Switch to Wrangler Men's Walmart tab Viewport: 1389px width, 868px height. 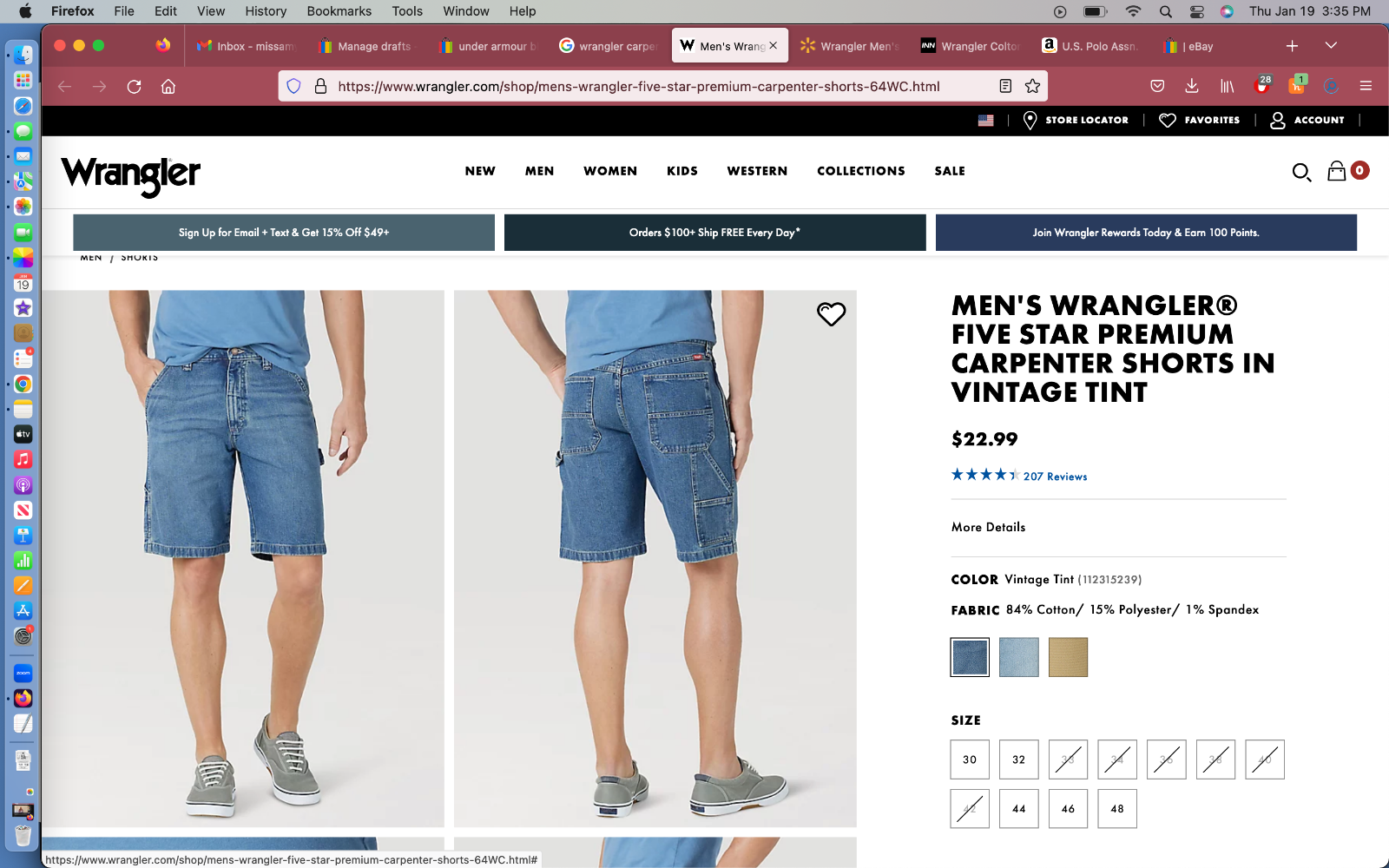pyautogui.click(x=850, y=46)
